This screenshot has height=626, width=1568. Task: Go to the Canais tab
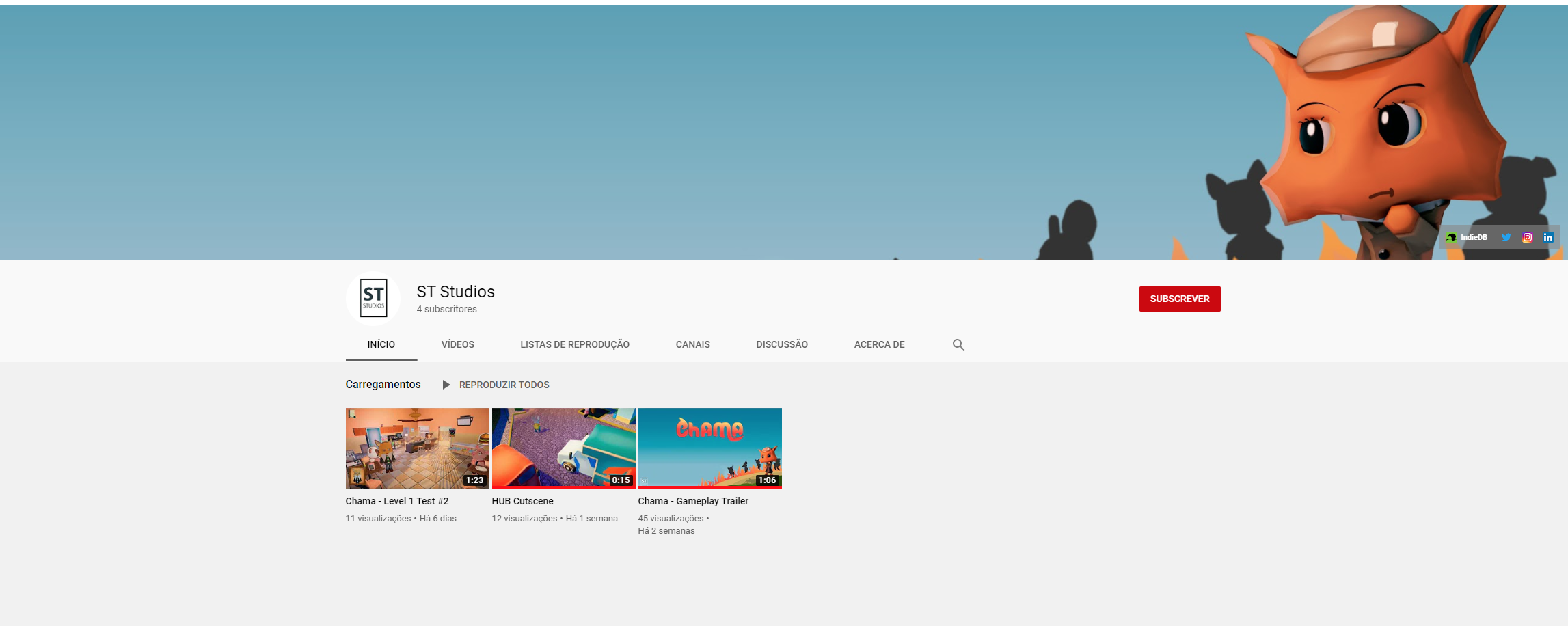pyautogui.click(x=692, y=344)
